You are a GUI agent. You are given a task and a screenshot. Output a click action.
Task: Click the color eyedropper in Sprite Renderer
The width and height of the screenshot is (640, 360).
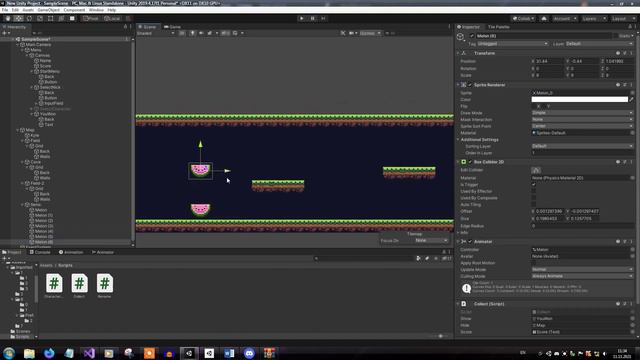pos(631,100)
